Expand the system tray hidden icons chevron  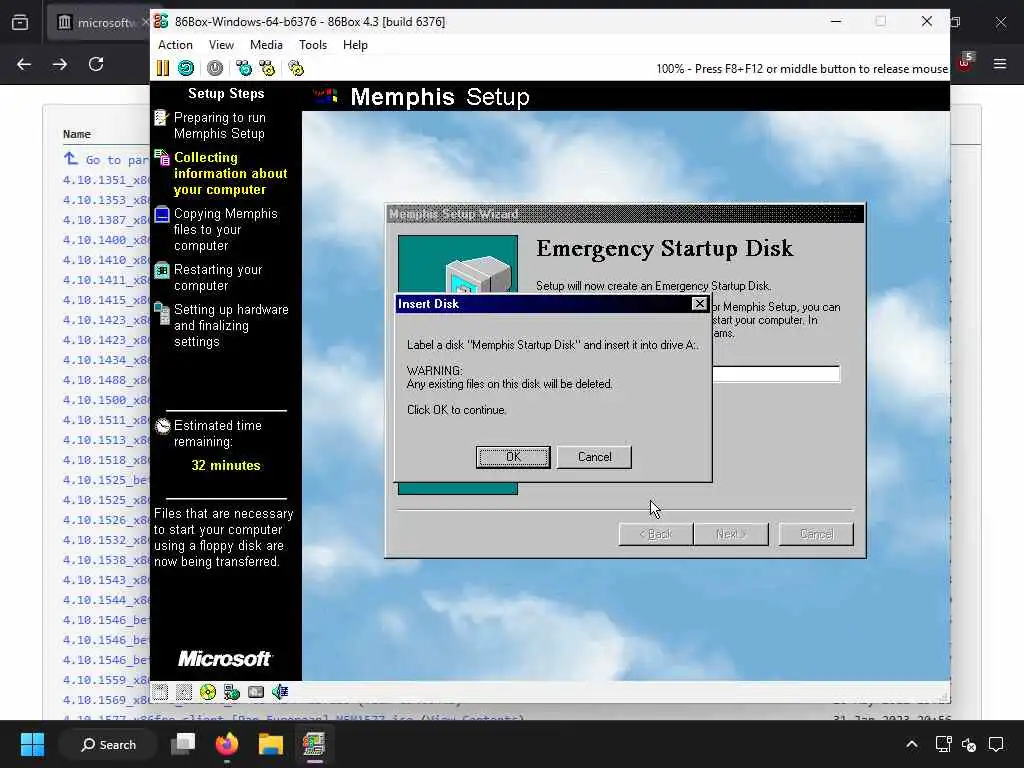click(912, 744)
